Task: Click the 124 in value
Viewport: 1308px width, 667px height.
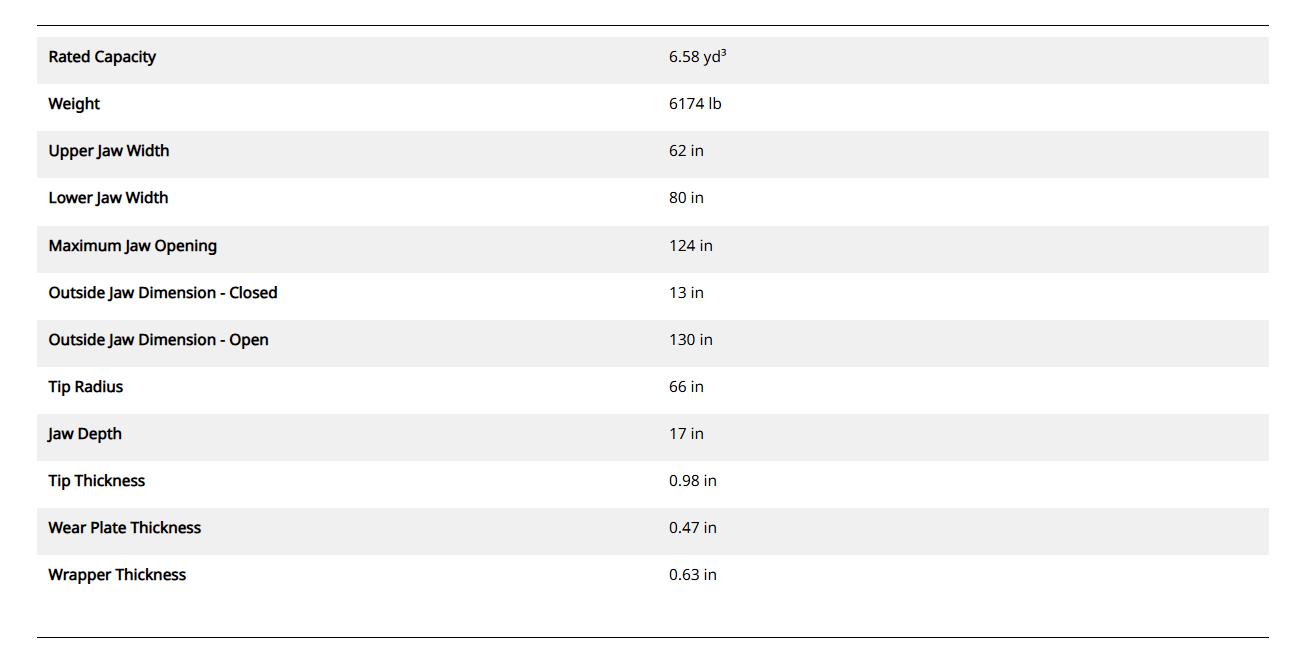Action: pyautogui.click(x=691, y=246)
